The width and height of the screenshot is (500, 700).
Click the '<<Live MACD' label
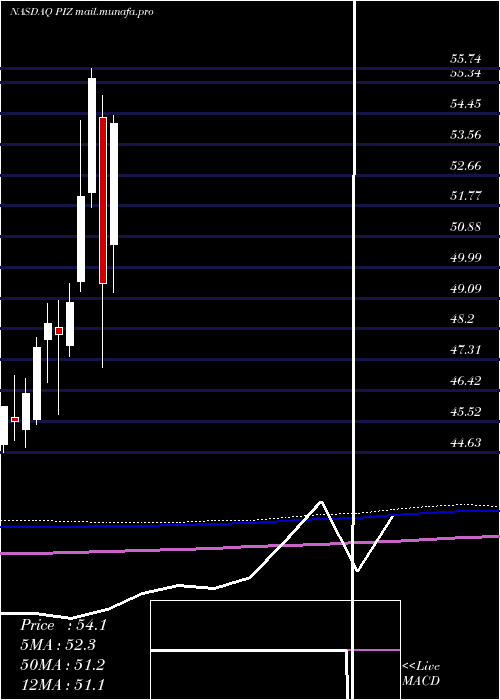pyautogui.click(x=421, y=674)
